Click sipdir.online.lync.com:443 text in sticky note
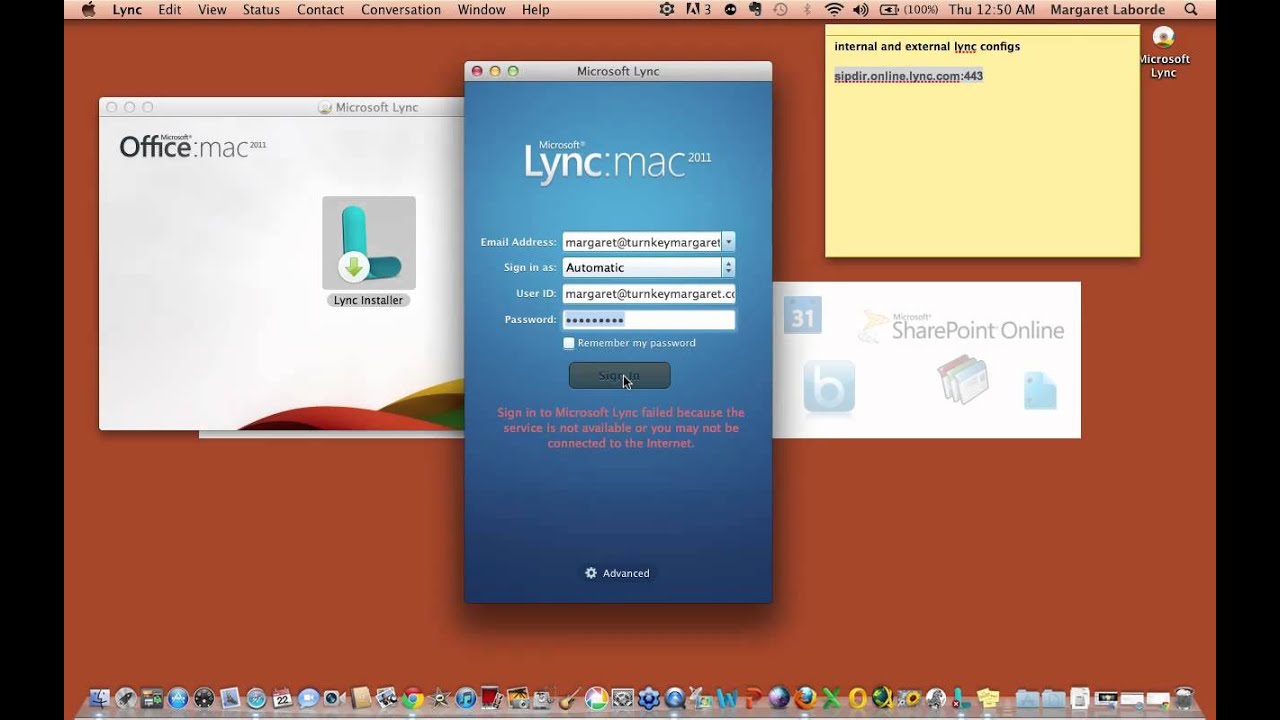This screenshot has width=1280, height=720. [x=908, y=76]
